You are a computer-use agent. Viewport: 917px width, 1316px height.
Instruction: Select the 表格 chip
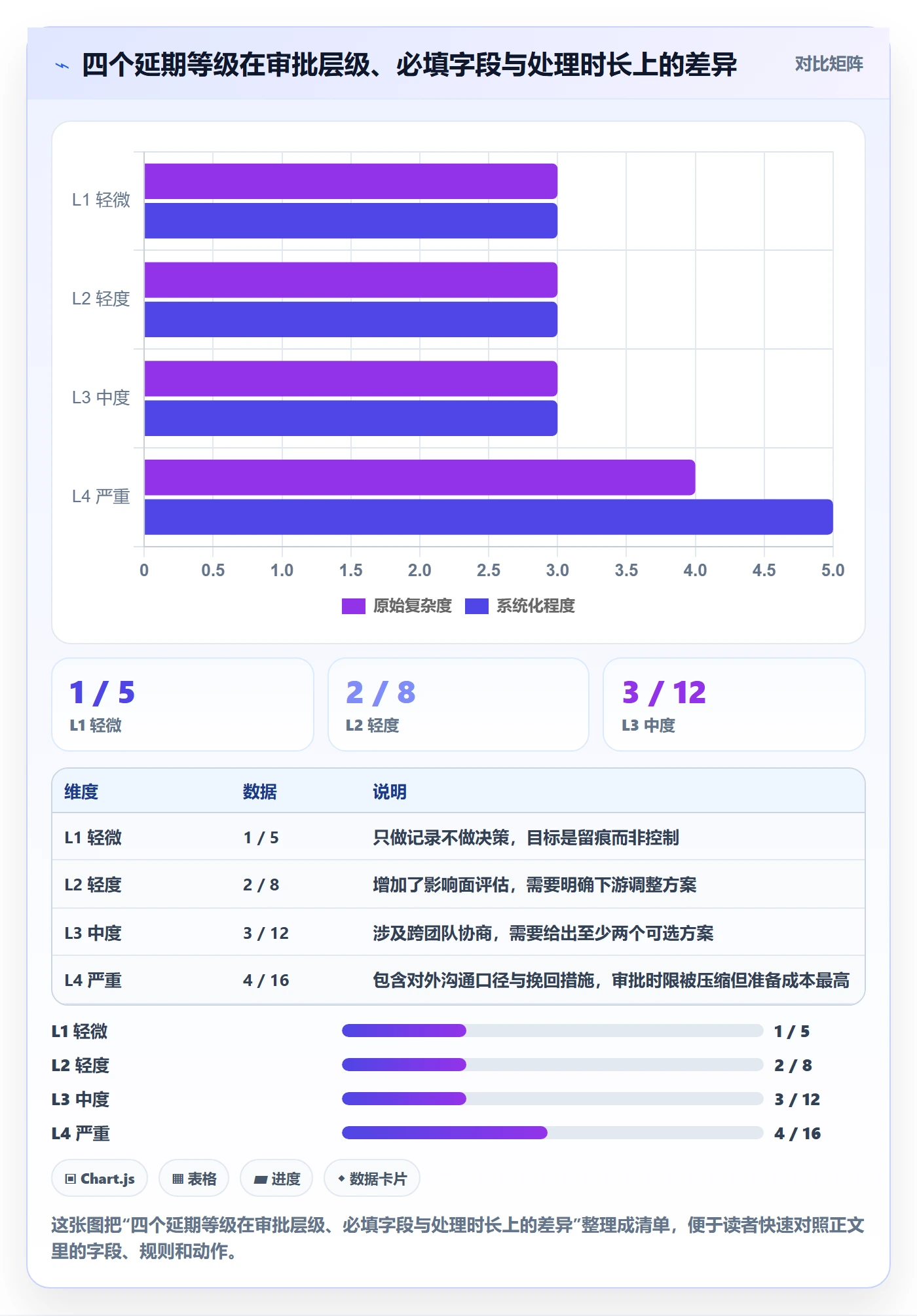[194, 1179]
